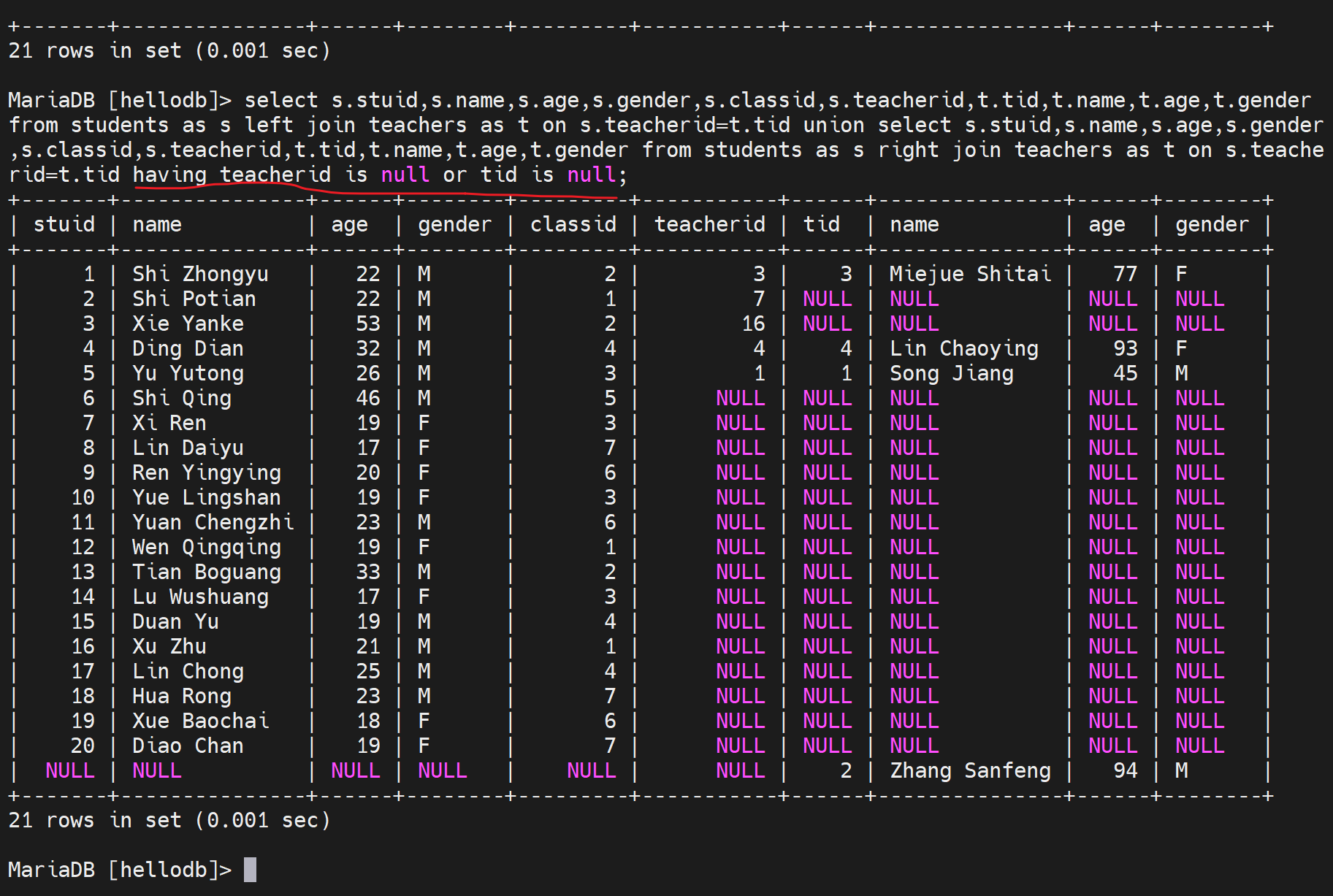Viewport: 1333px width, 896px height.
Task: Click the teacherid value 16 for Xie Yanke
Action: [x=753, y=323]
